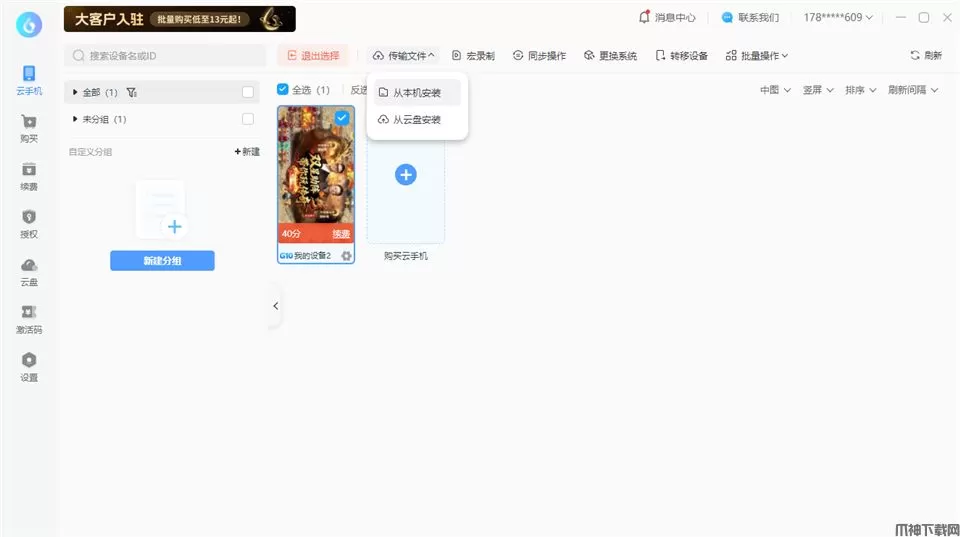Click the 退出选择 exit selection button

click(x=313, y=56)
